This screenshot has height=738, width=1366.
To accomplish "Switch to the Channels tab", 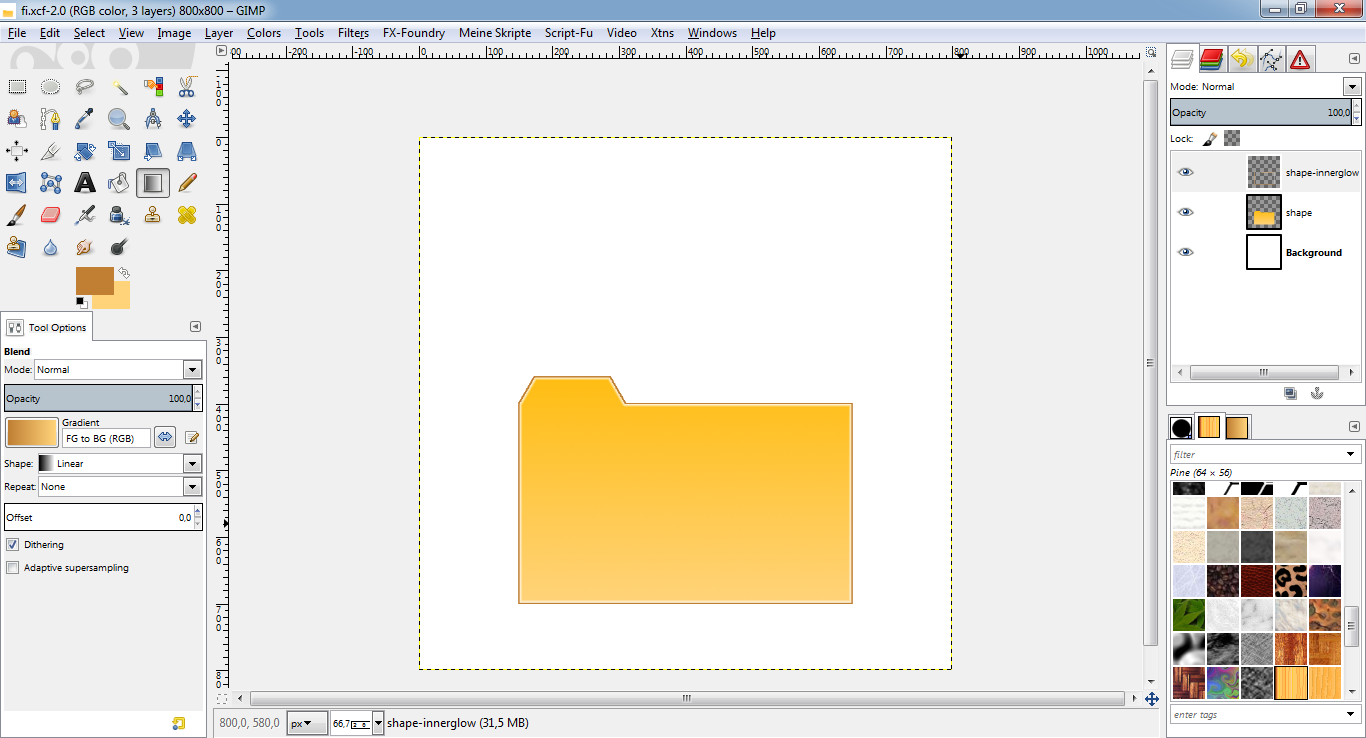I will tap(1212, 59).
